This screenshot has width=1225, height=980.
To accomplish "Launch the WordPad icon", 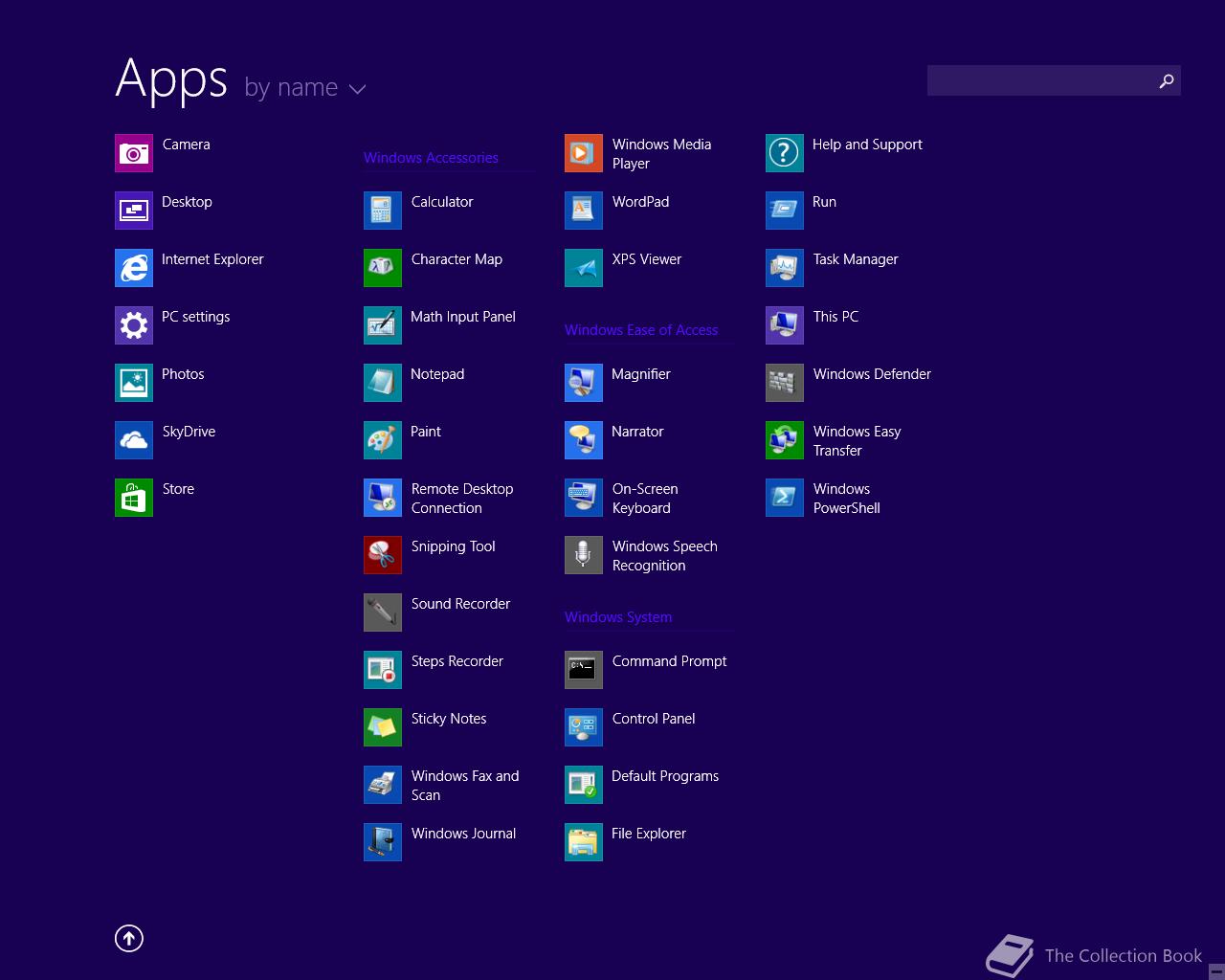I will [x=584, y=211].
